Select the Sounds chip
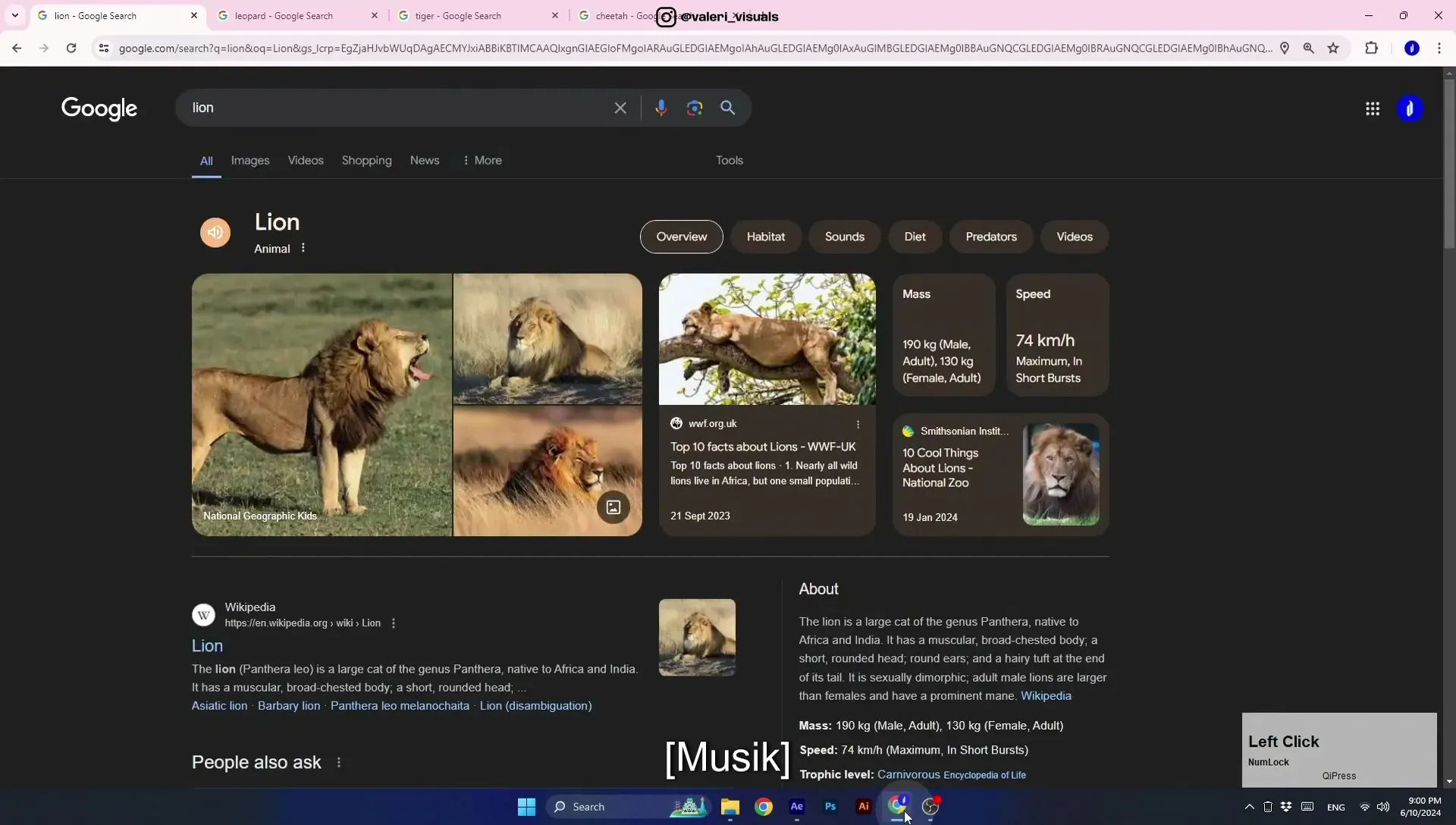Image resolution: width=1456 pixels, height=825 pixels. (x=845, y=237)
